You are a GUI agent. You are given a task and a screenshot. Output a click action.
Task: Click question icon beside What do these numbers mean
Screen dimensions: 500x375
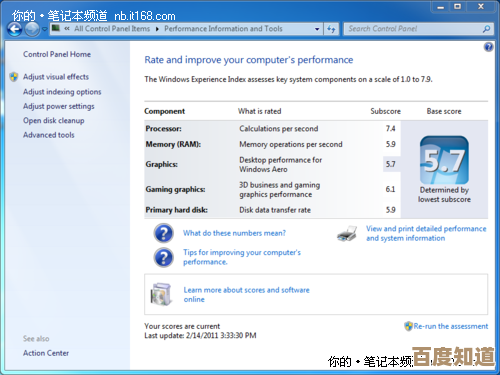pyautogui.click(x=163, y=233)
